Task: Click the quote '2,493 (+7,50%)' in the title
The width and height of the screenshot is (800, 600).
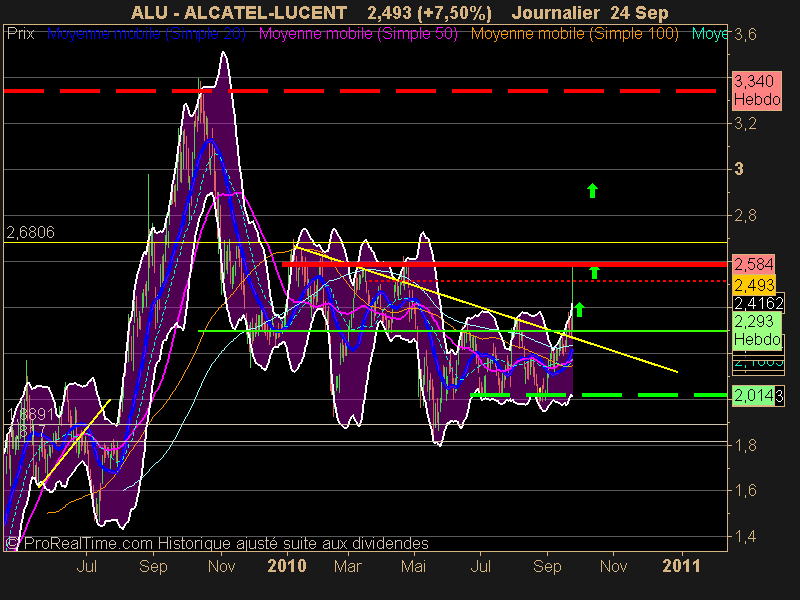Action: coord(429,12)
